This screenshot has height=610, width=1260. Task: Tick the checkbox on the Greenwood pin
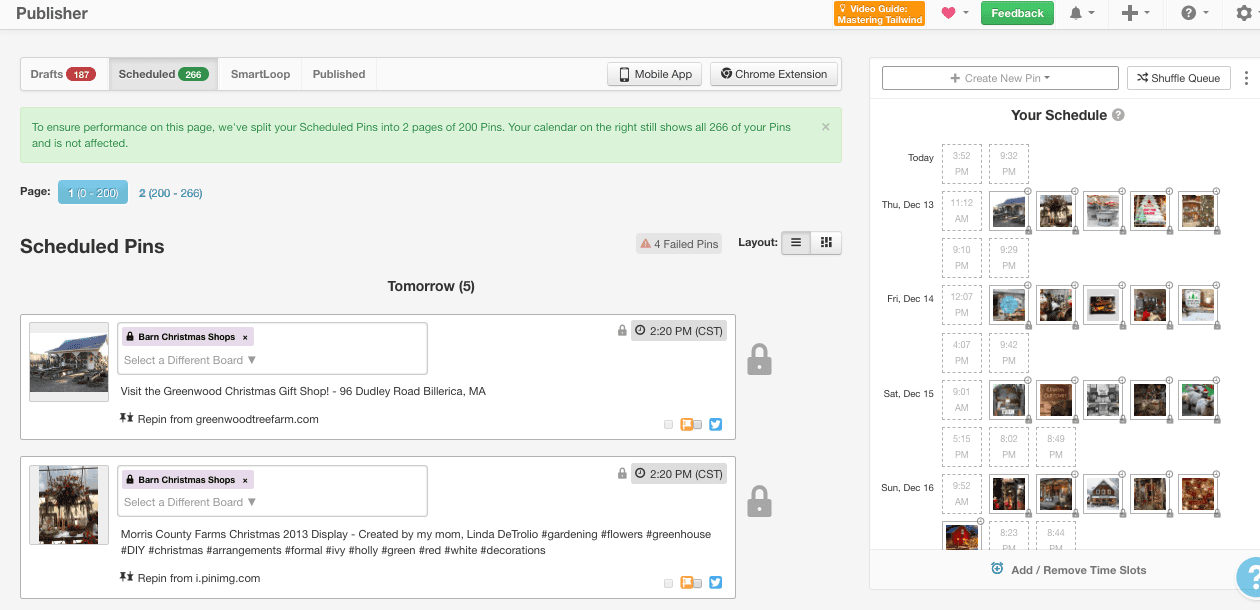click(668, 425)
